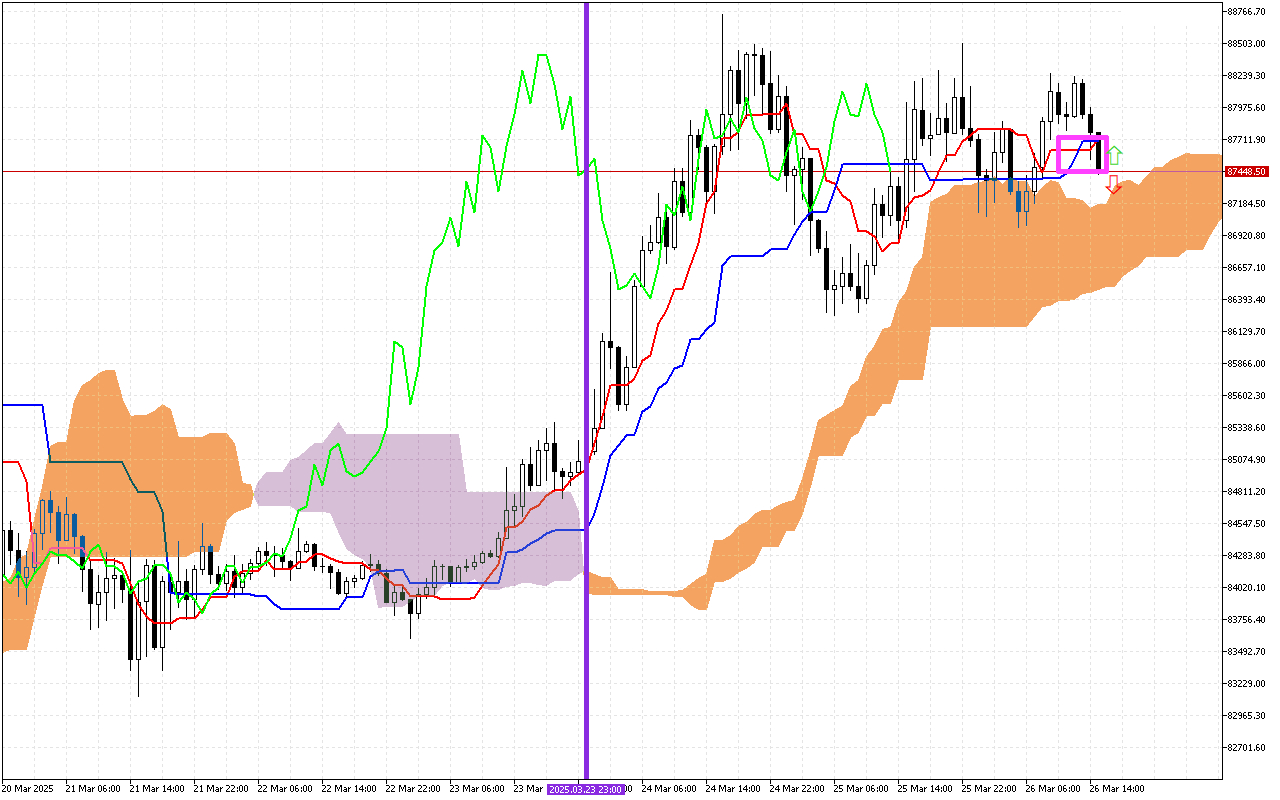1280x800 pixels.
Task: Select the purple vertical line on the chart
Action: pos(586,390)
